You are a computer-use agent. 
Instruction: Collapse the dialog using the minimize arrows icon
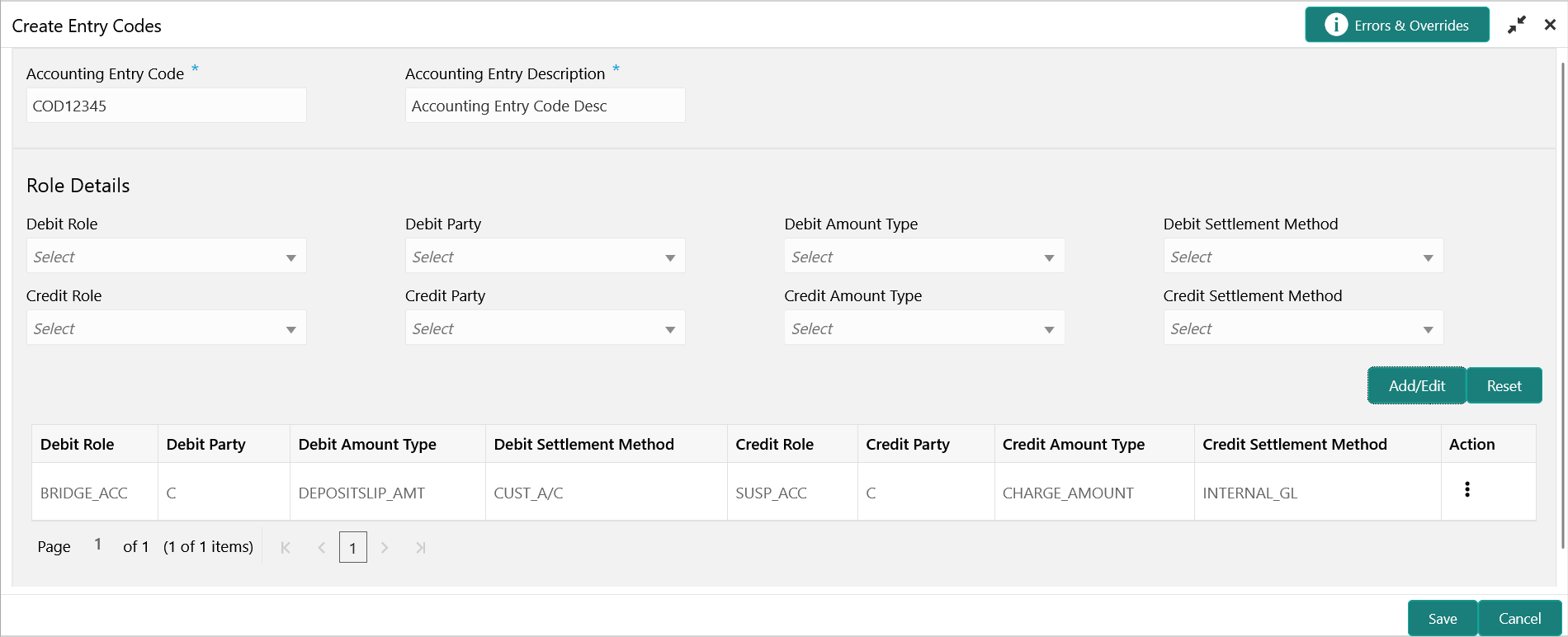click(1516, 26)
